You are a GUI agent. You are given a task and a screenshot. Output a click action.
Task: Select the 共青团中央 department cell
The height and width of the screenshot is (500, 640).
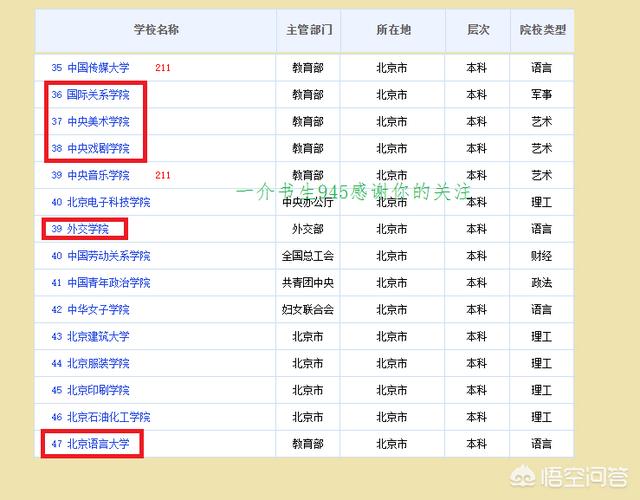click(x=308, y=283)
